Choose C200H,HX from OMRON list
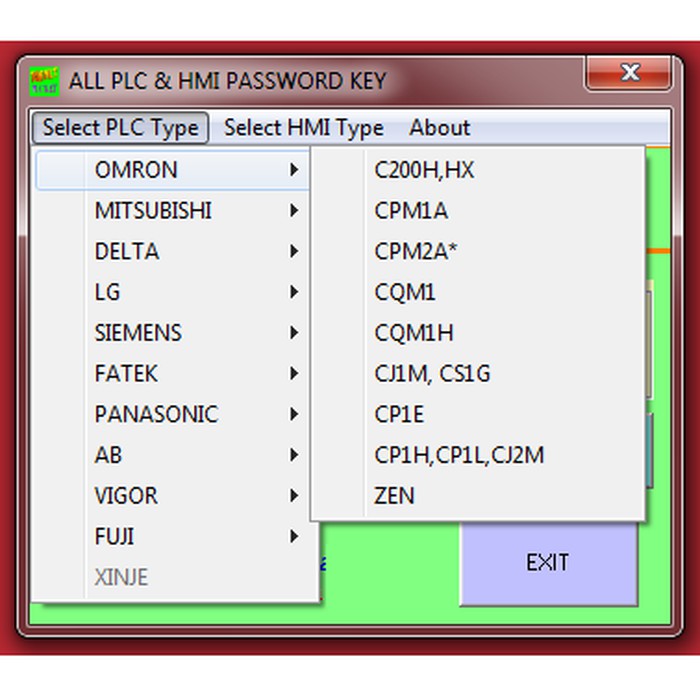 click(478, 170)
